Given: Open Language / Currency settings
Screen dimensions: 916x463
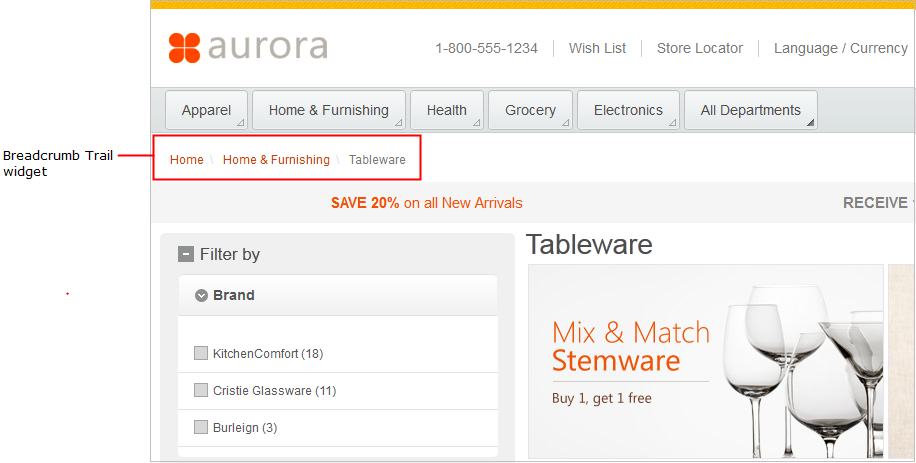Looking at the screenshot, I should (x=841, y=48).
